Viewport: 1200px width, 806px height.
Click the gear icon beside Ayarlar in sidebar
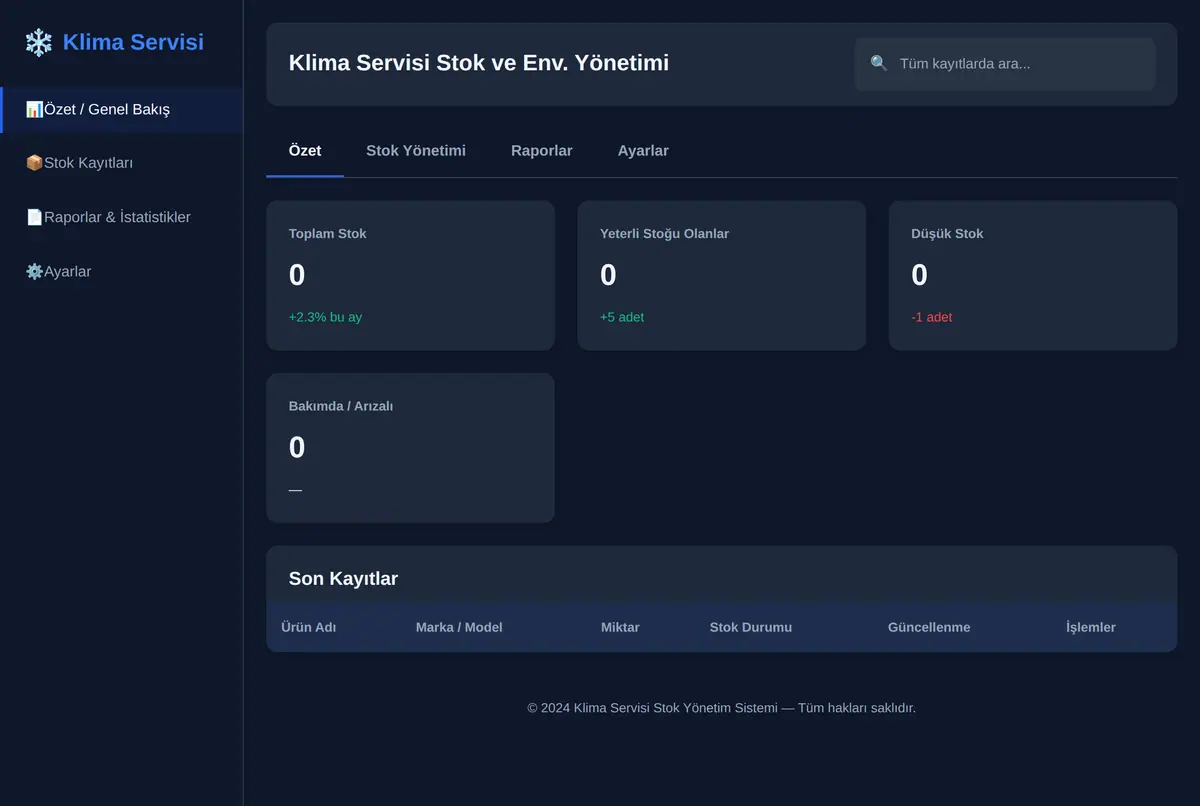(x=34, y=271)
